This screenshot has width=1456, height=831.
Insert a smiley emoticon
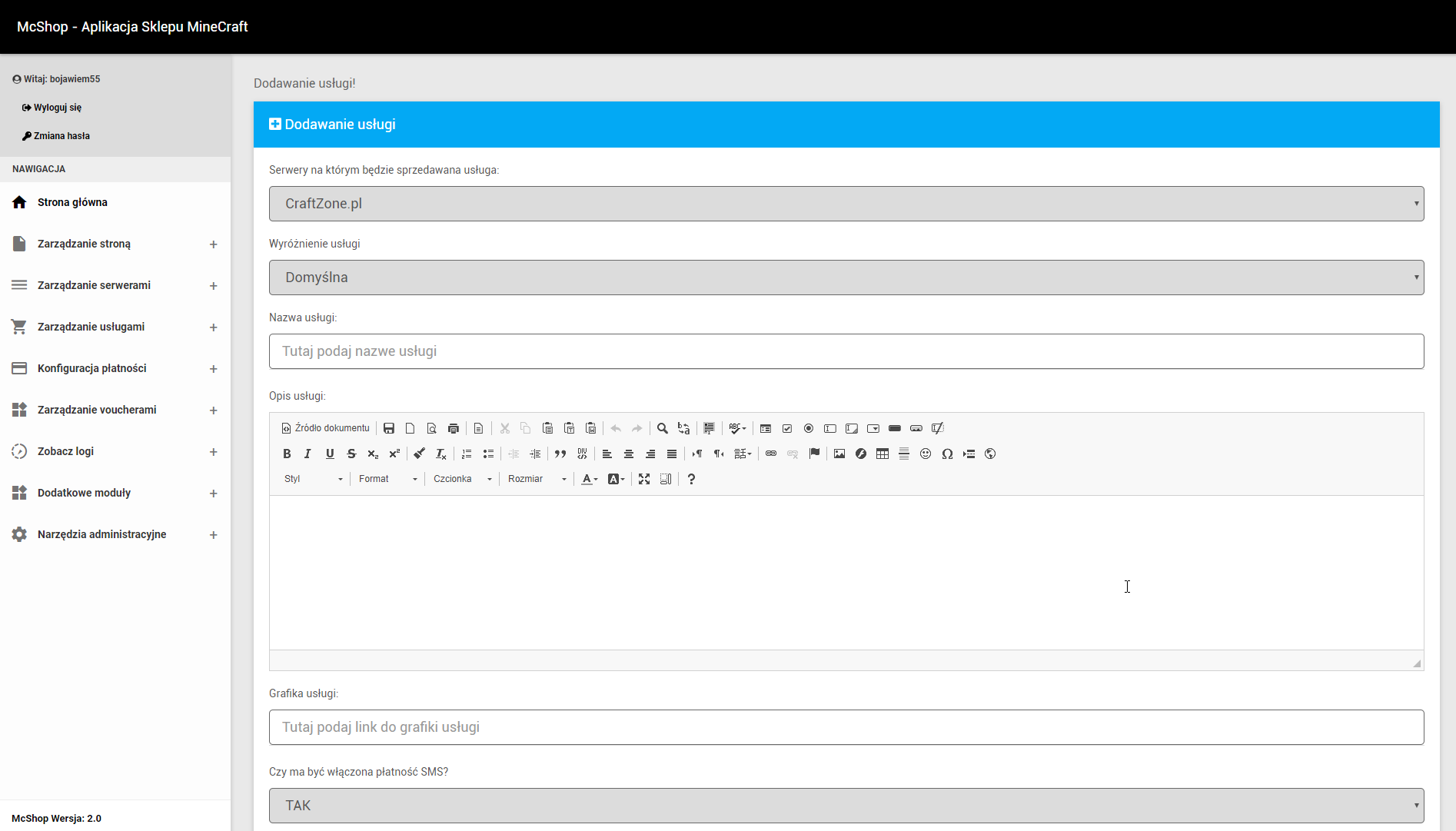[926, 454]
